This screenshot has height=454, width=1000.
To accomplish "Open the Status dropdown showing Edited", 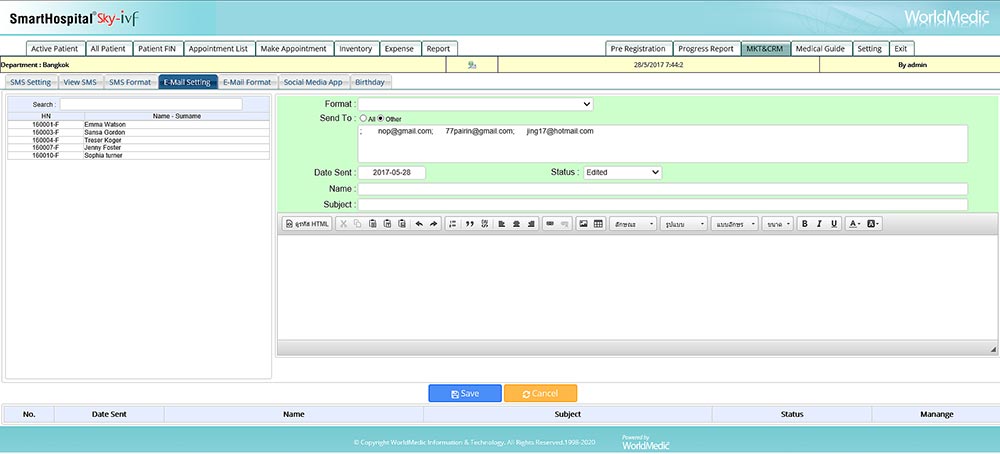I will 622,172.
